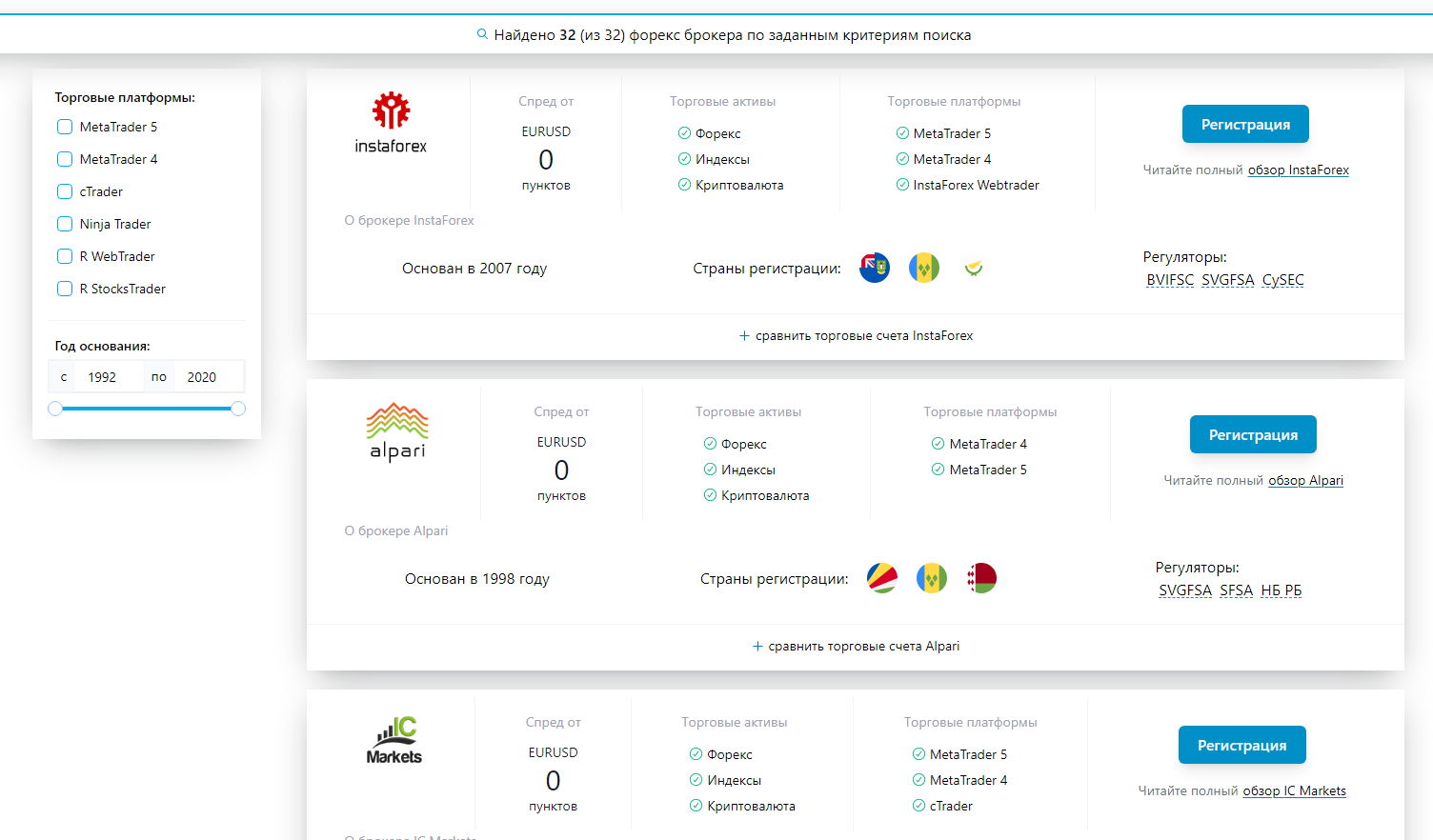Click the SVGFSA regulator in InstaForex card
The height and width of the screenshot is (840, 1433).
coord(1227,280)
